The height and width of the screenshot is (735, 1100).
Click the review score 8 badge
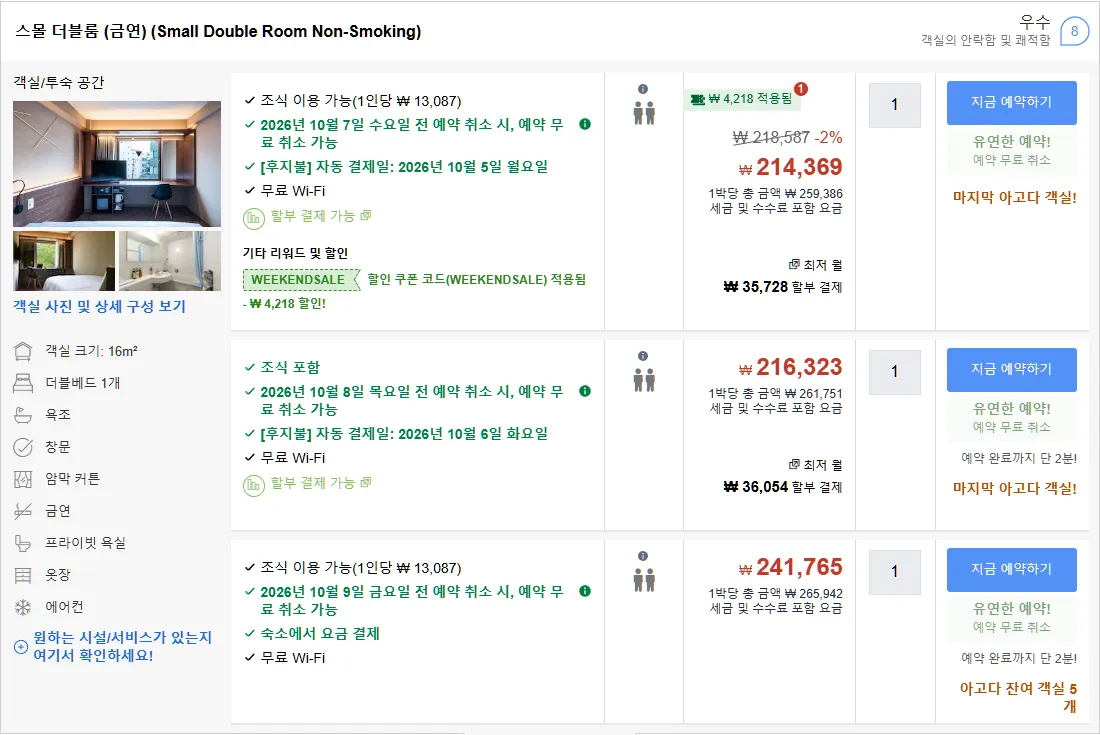(x=1074, y=32)
